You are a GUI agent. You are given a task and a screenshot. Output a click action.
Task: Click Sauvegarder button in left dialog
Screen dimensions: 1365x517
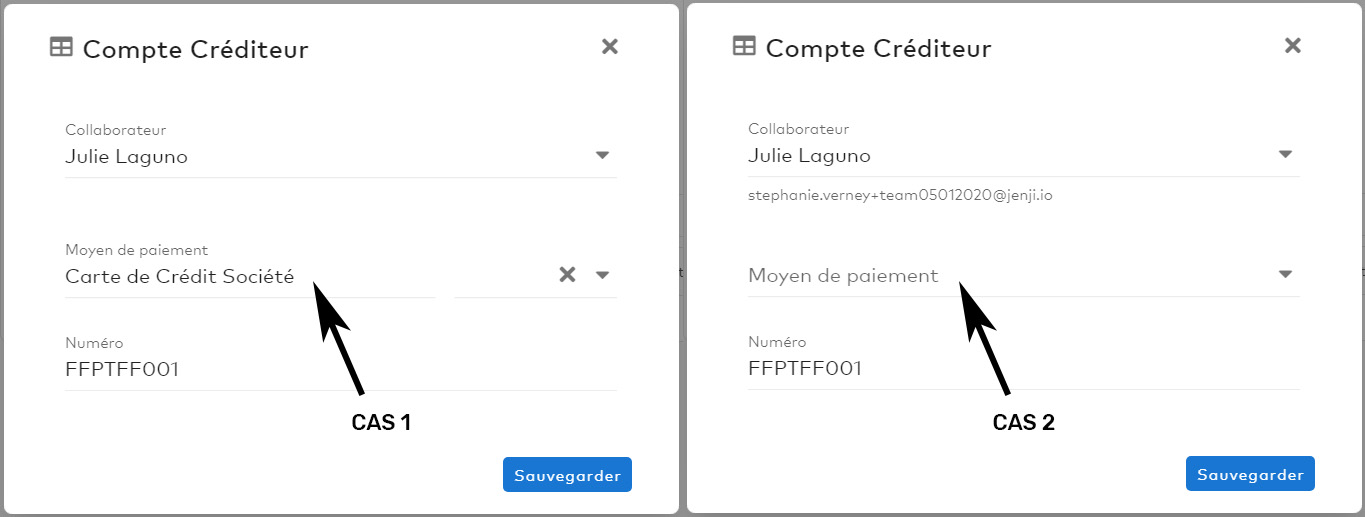coord(567,475)
